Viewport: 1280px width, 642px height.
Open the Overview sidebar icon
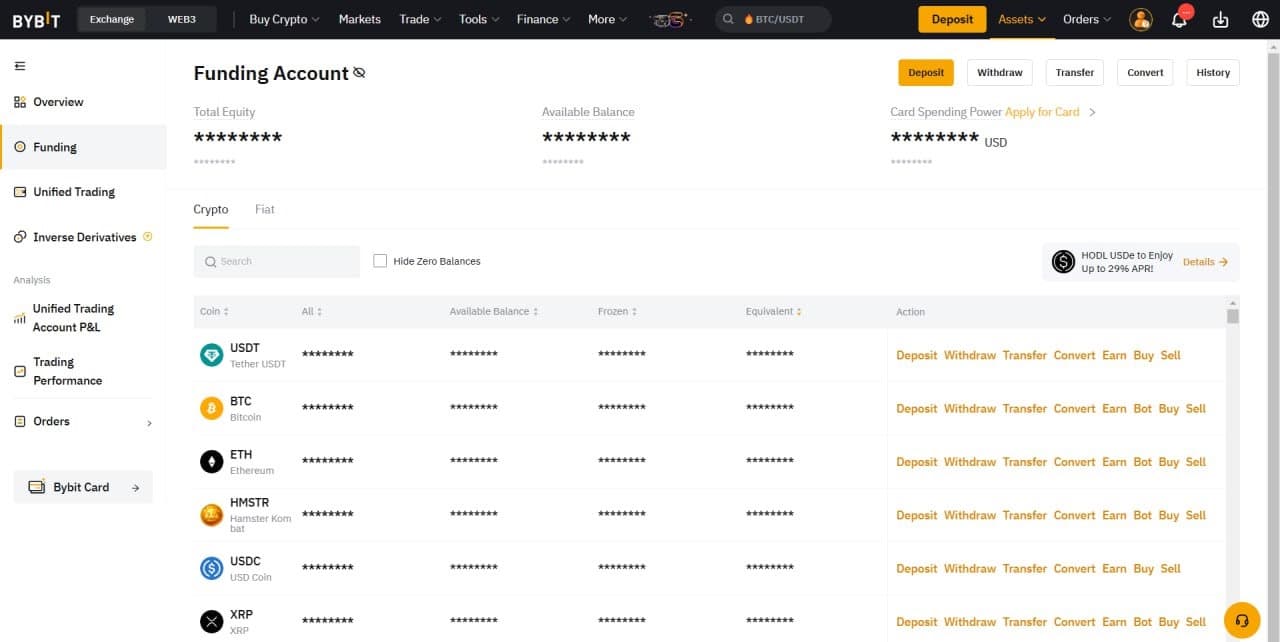click(x=19, y=101)
